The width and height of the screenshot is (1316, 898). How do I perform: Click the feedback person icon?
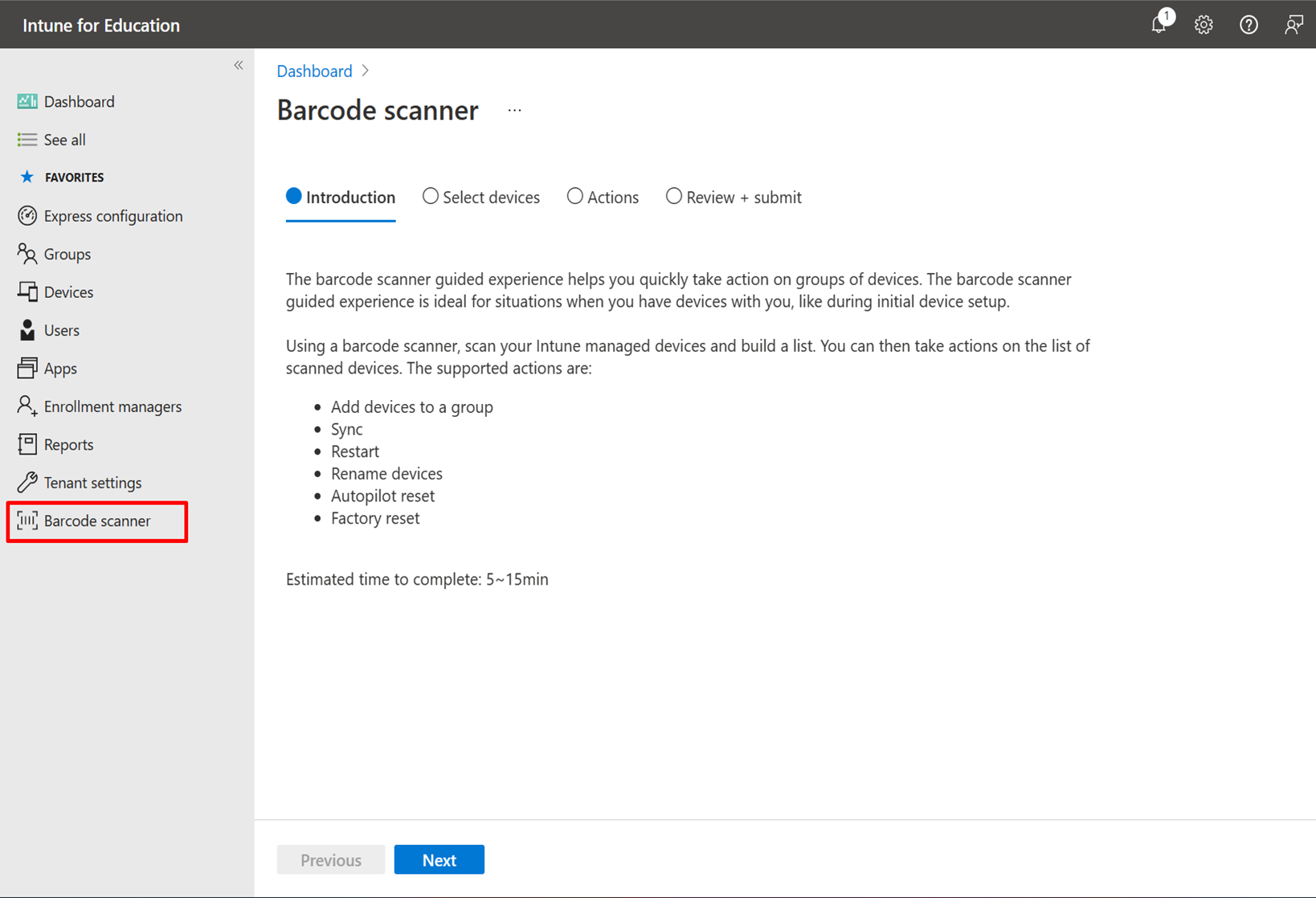tap(1293, 25)
